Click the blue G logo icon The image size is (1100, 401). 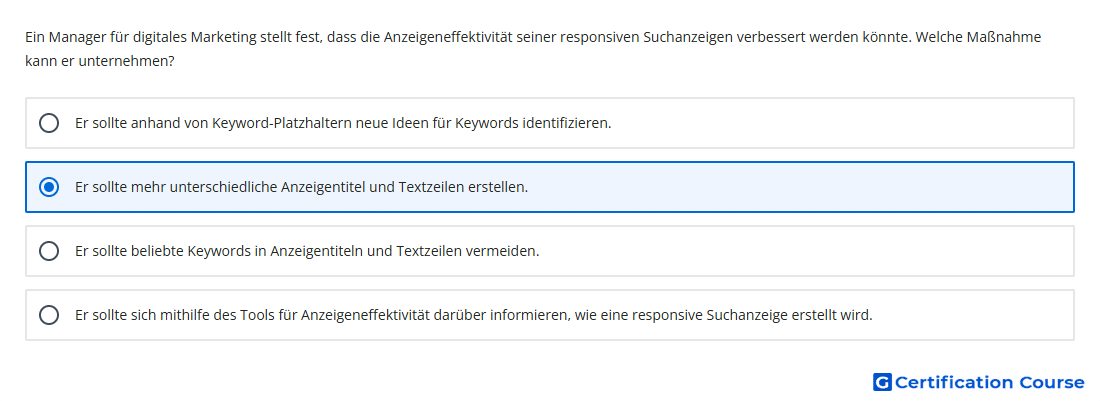(882, 382)
